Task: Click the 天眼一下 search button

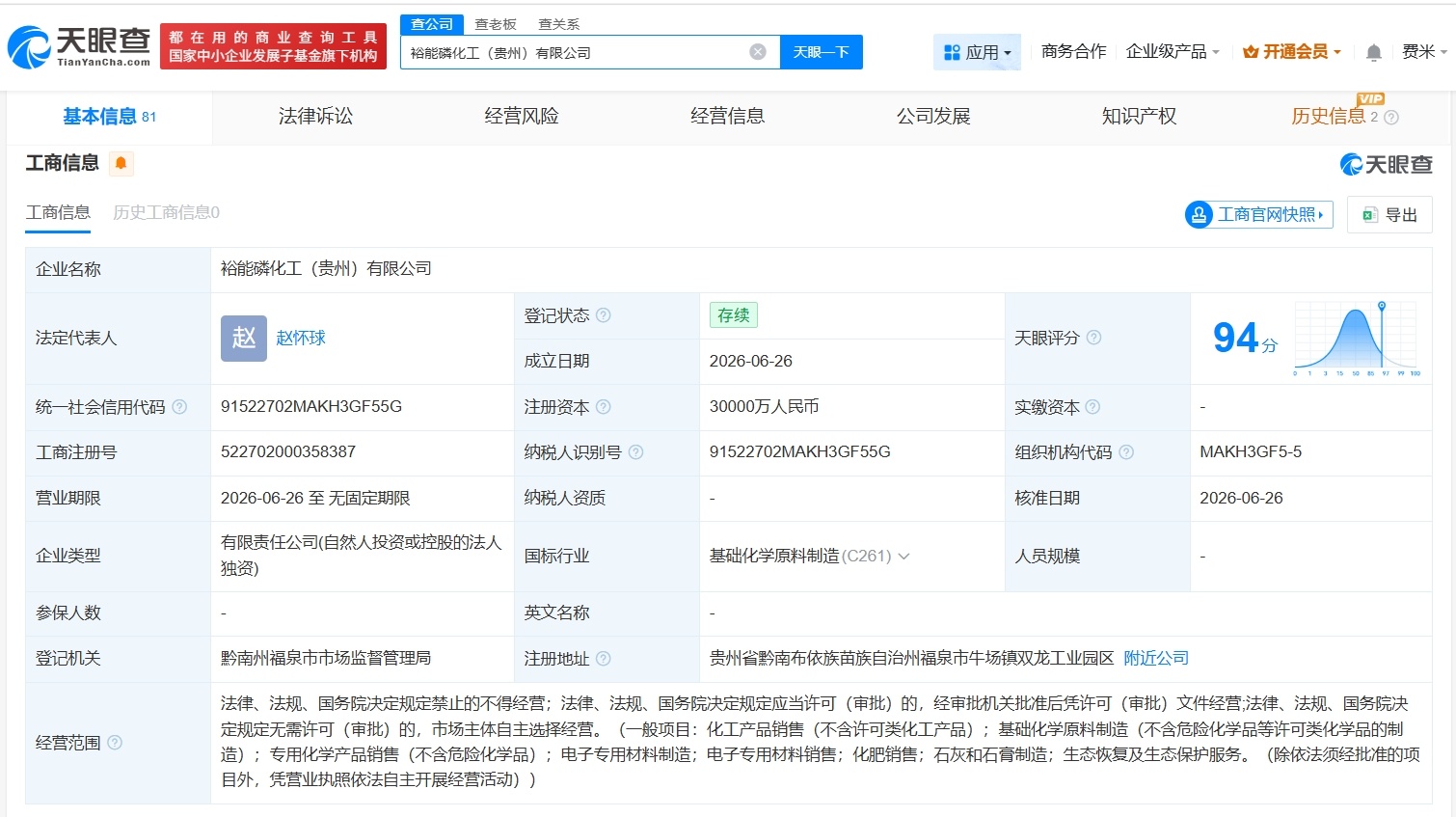Action: (x=822, y=52)
